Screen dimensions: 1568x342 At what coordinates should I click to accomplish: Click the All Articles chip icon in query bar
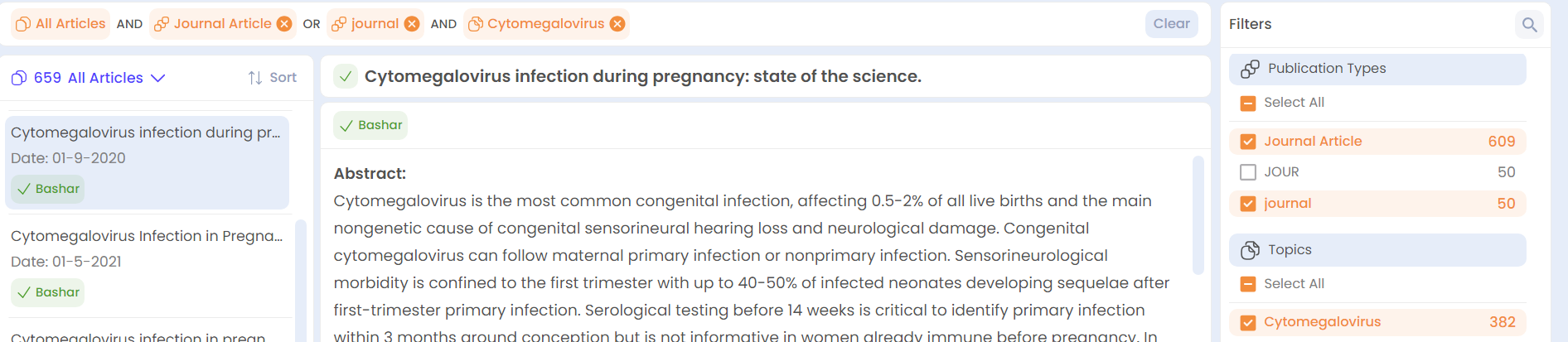[23, 24]
